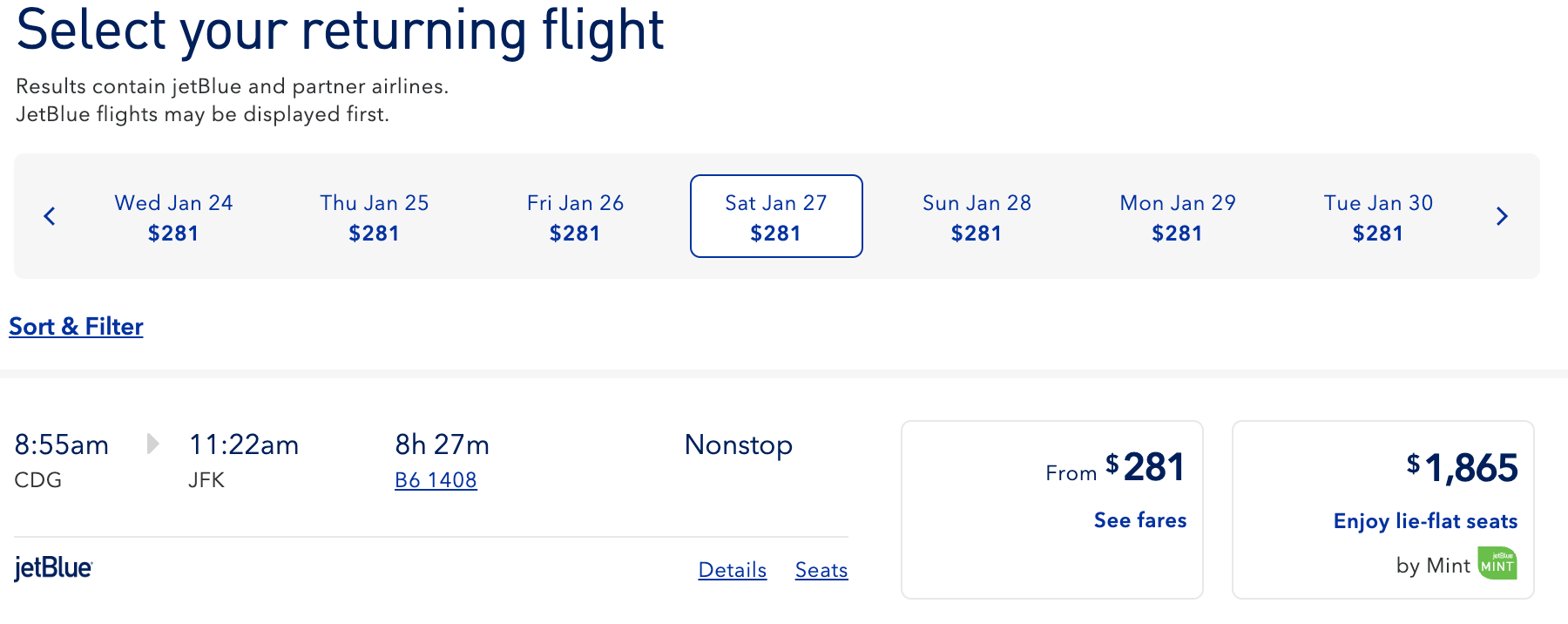Pick Mon Jan 29 return date
1568x624 pixels.
(1178, 217)
